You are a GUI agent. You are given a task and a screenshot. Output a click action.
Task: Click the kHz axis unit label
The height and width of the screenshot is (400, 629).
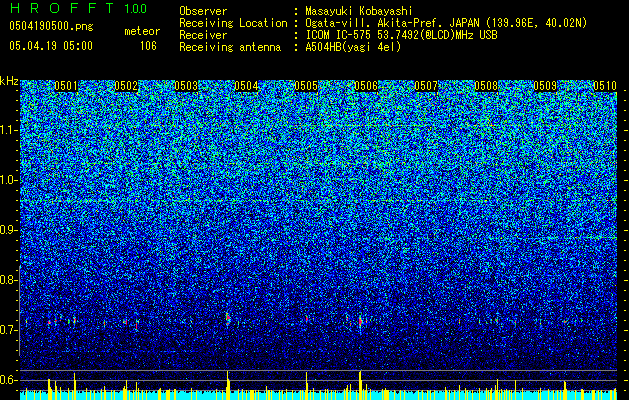[9, 81]
